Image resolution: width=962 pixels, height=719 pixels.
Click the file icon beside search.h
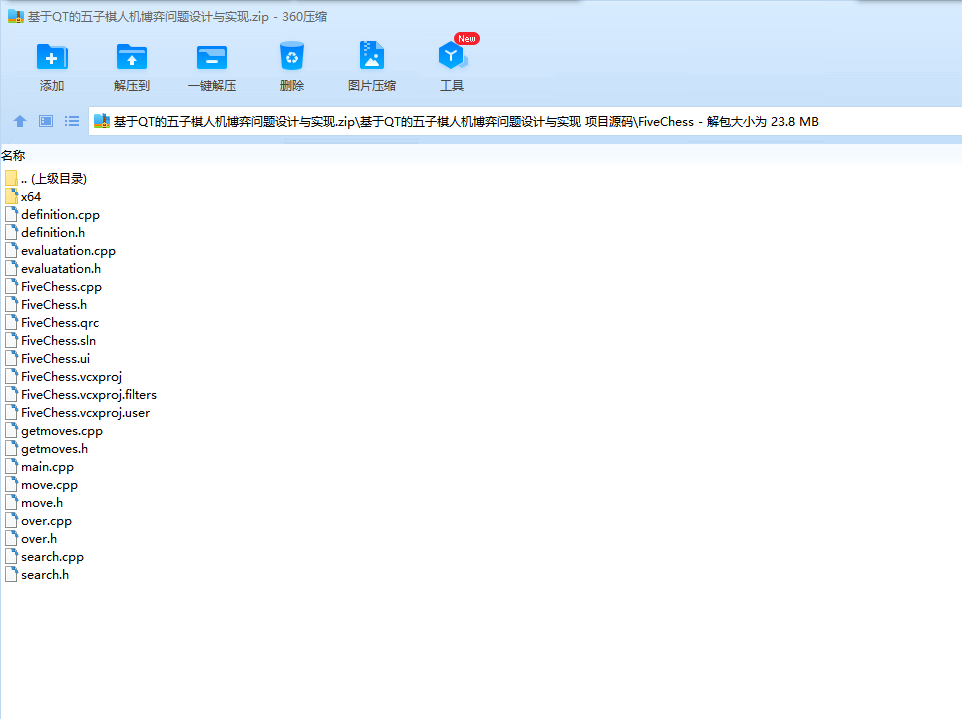tap(11, 575)
